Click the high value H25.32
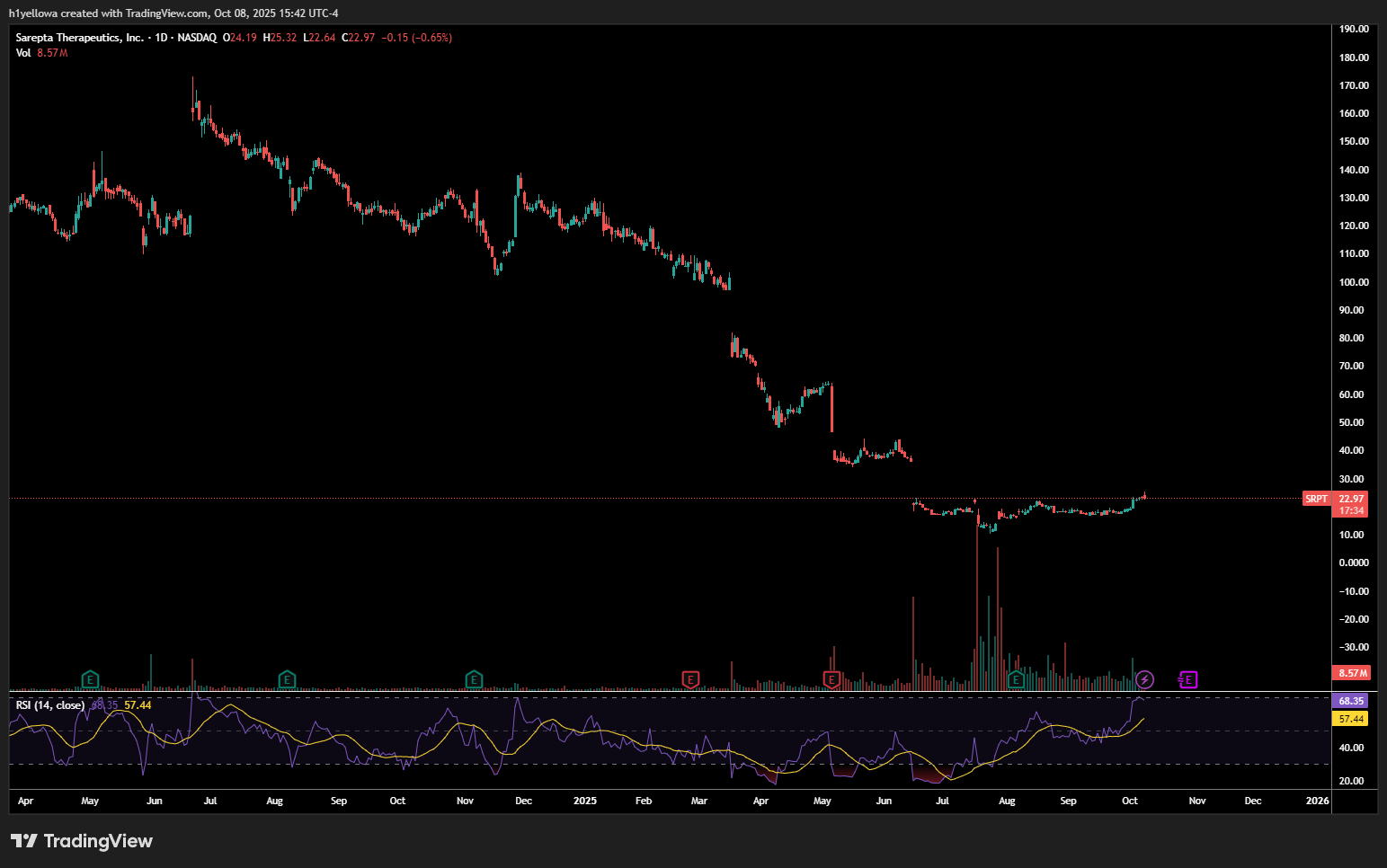Image resolution: width=1387 pixels, height=868 pixels. 280,38
